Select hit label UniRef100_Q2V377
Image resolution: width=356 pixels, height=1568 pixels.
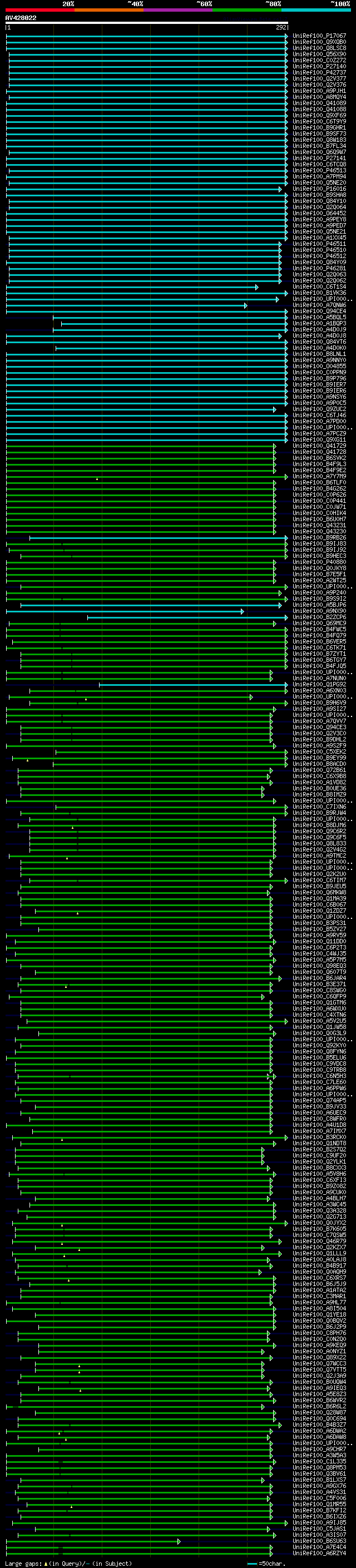tap(319, 78)
